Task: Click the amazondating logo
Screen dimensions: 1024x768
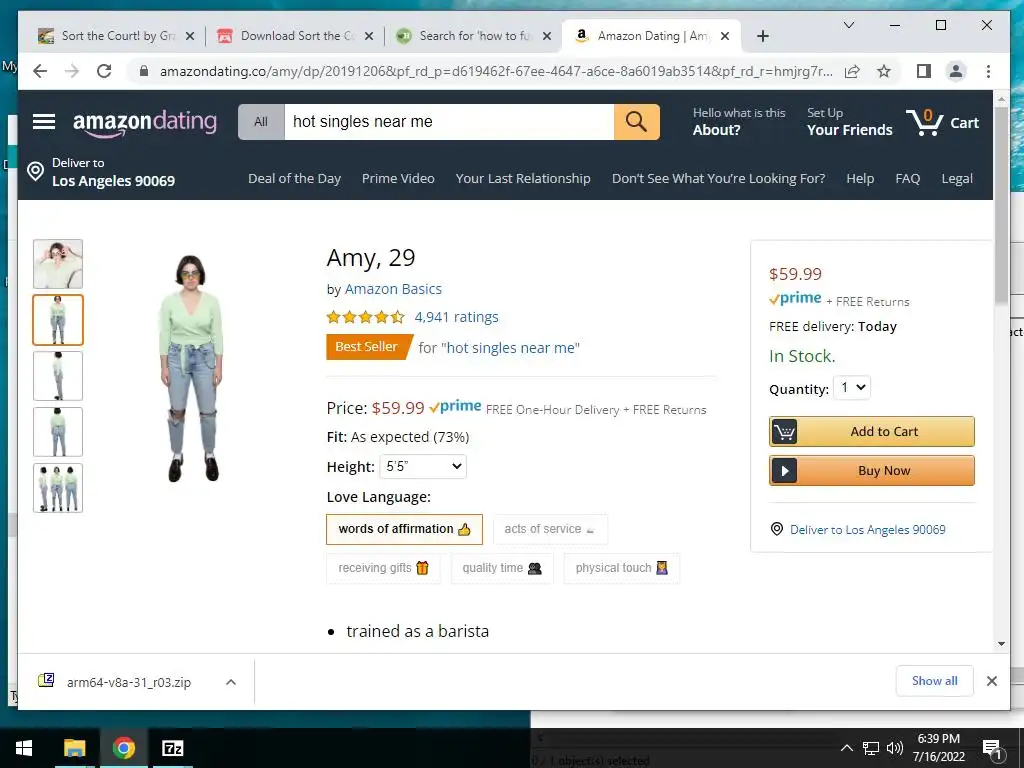Action: pyautogui.click(x=144, y=123)
